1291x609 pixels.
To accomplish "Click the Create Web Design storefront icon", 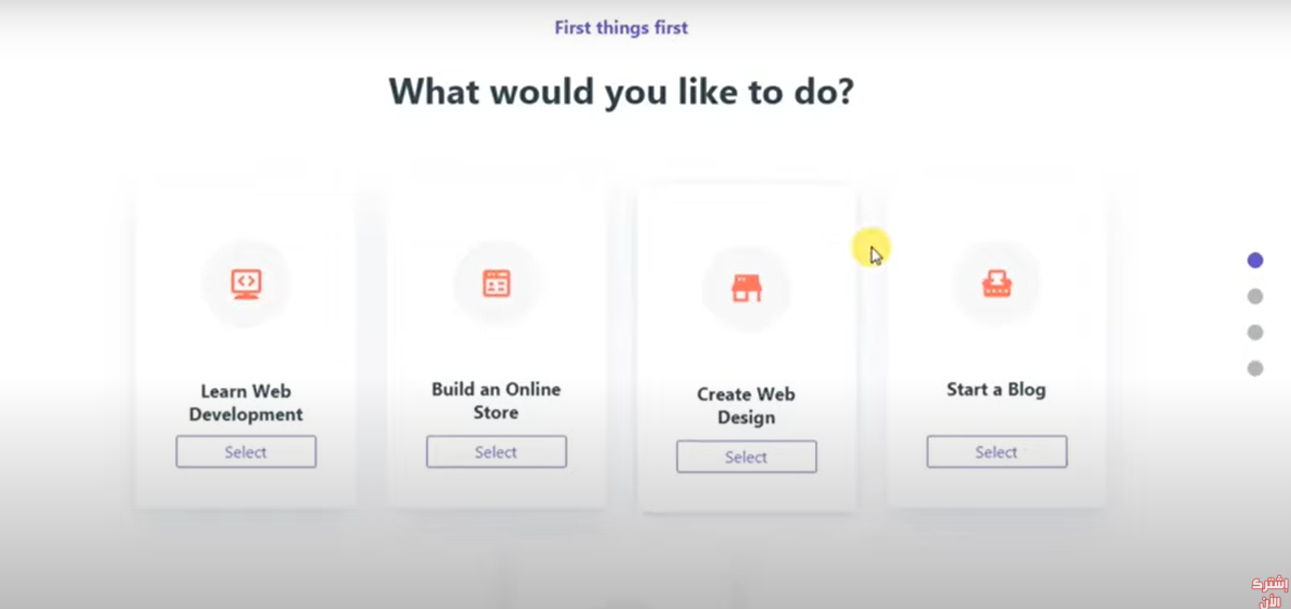I will click(746, 289).
